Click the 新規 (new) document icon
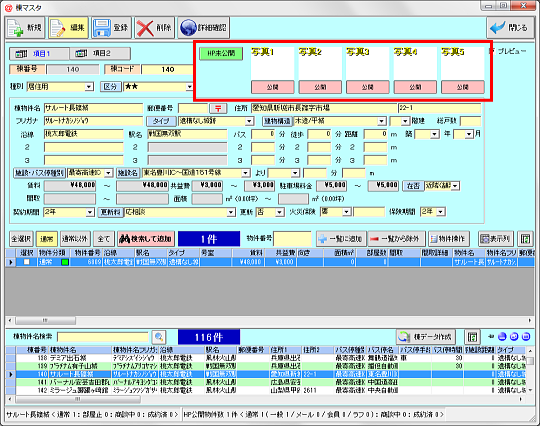 coord(16,28)
